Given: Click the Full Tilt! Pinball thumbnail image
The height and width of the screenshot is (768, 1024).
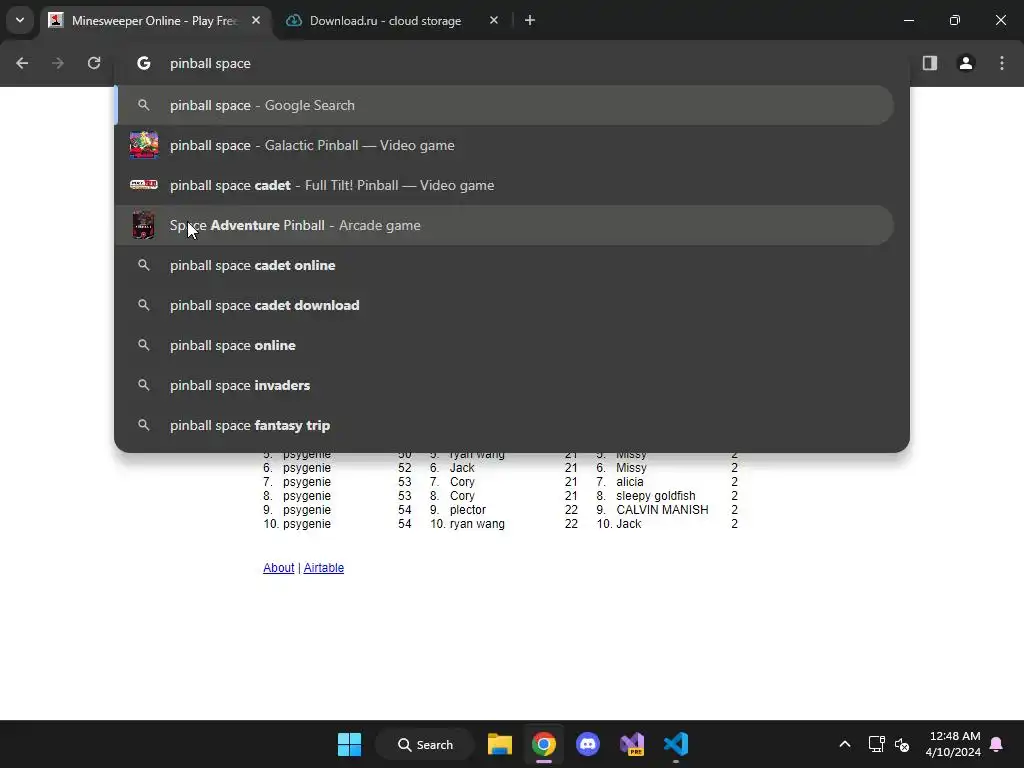Looking at the screenshot, I should point(144,185).
